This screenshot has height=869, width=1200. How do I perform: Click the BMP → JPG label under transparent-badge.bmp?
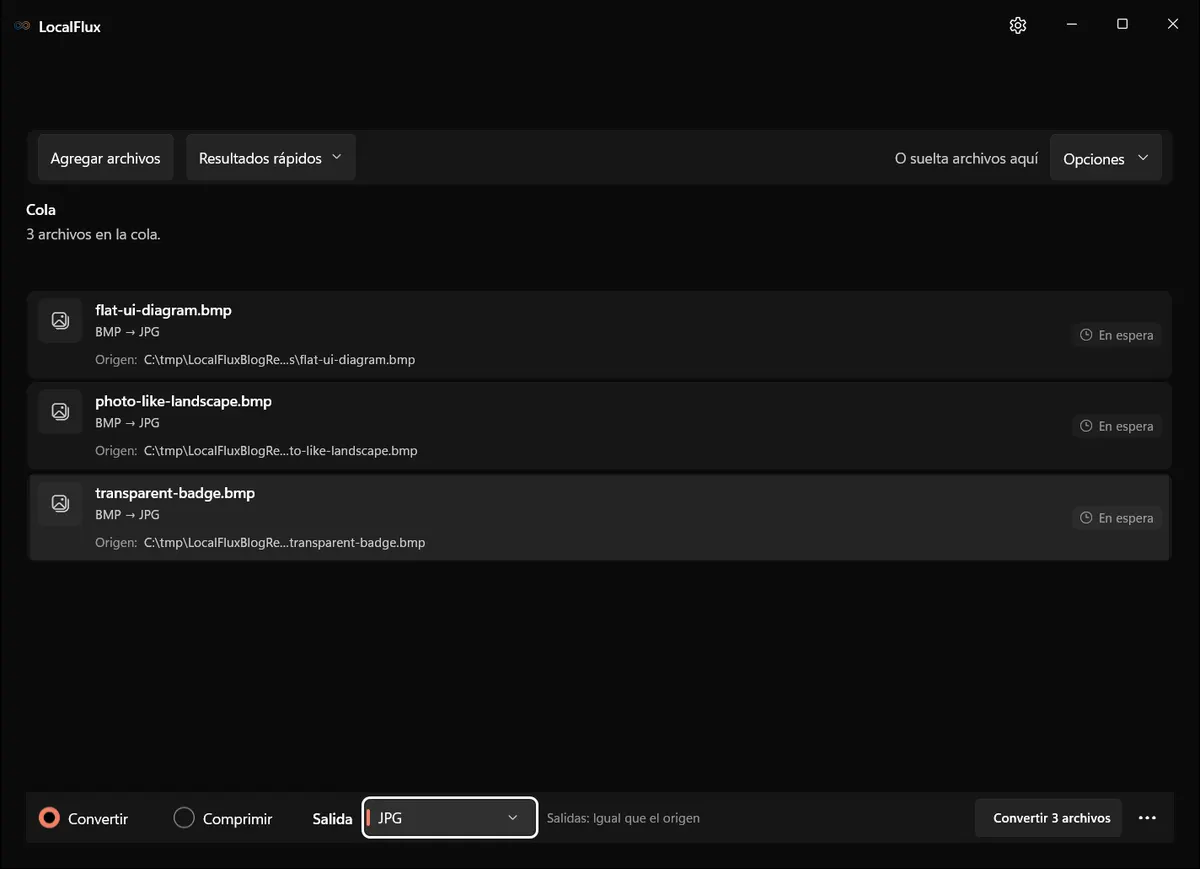click(x=127, y=515)
